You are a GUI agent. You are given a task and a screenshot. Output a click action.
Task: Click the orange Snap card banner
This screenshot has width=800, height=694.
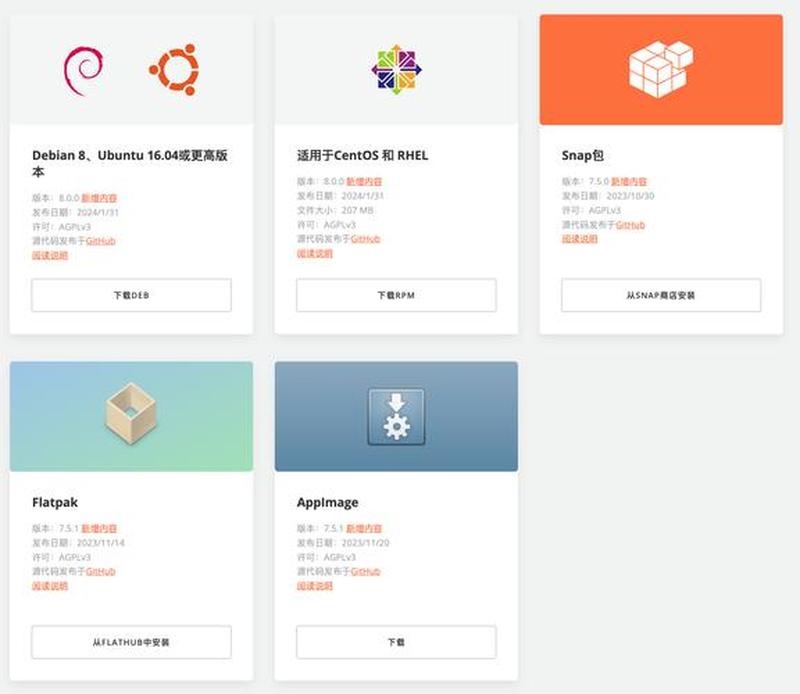pos(661,70)
